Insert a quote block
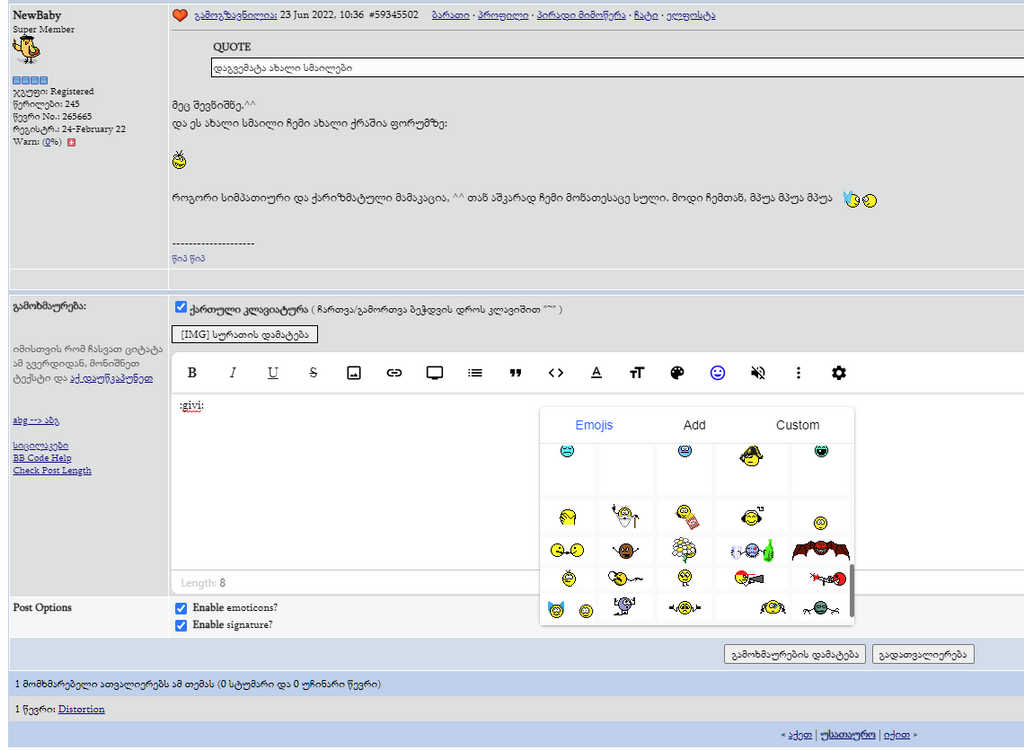 coord(515,372)
